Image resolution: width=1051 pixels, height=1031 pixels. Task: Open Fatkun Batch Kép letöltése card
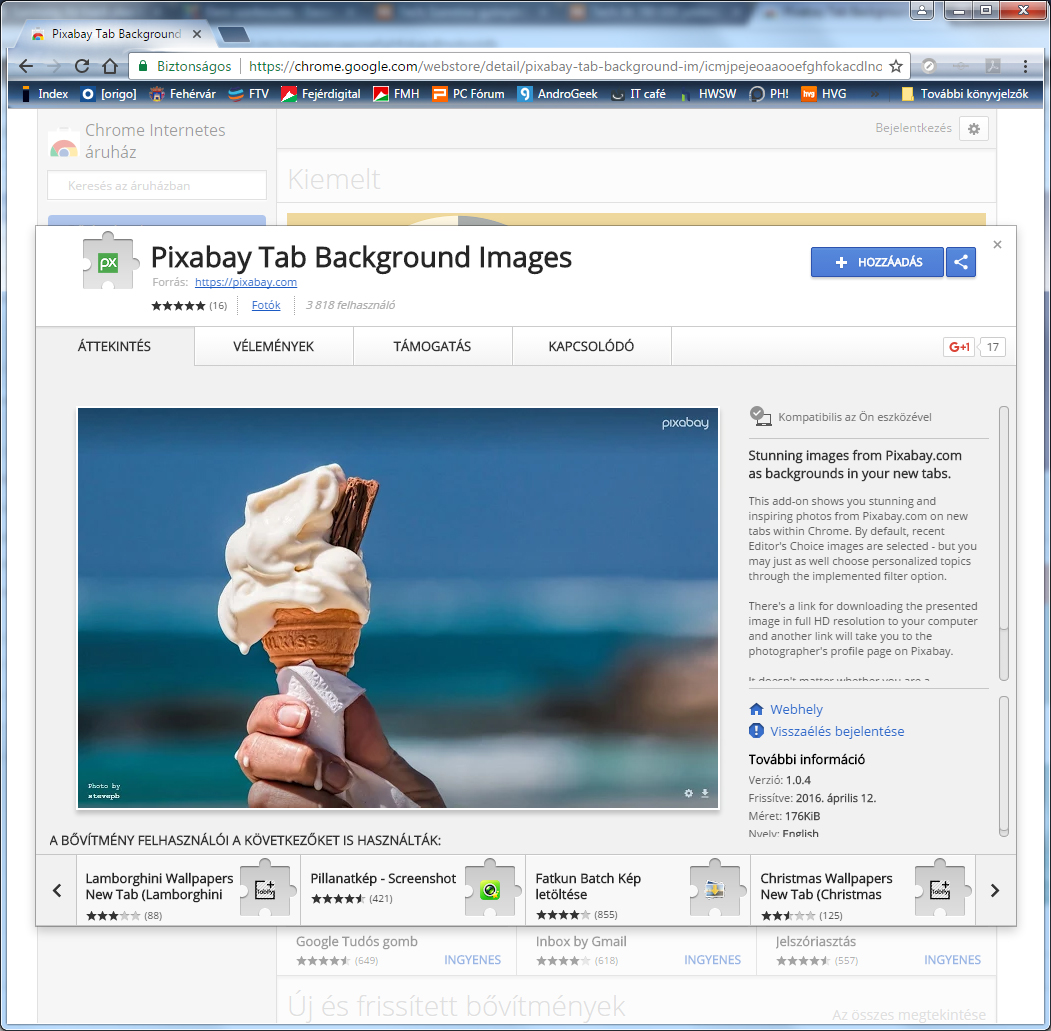[638, 890]
